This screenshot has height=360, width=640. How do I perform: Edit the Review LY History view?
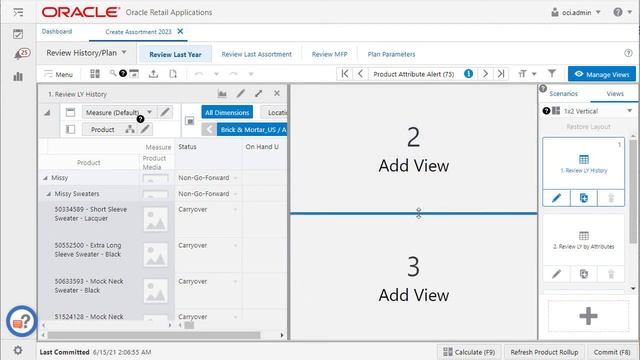point(240,93)
